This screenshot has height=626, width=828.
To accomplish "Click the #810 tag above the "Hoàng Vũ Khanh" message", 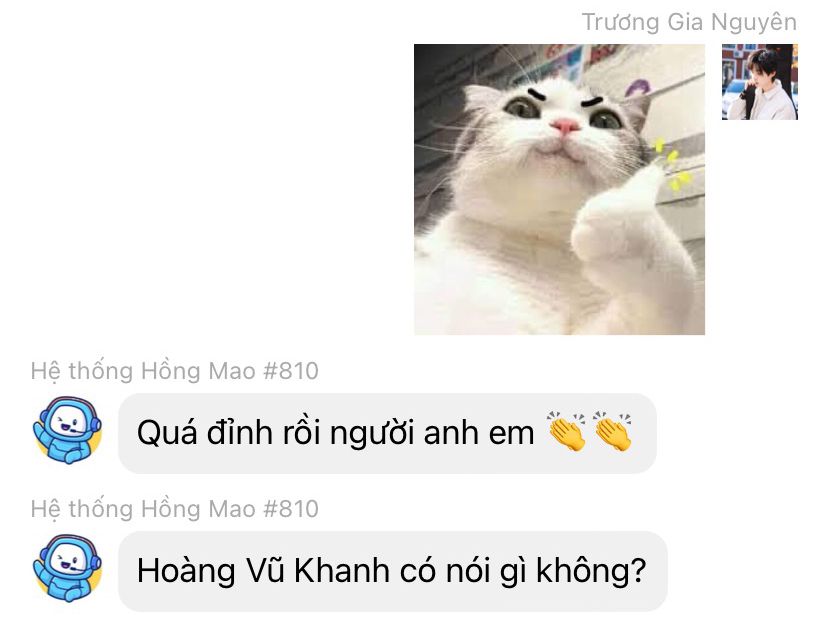I will [x=291, y=509].
